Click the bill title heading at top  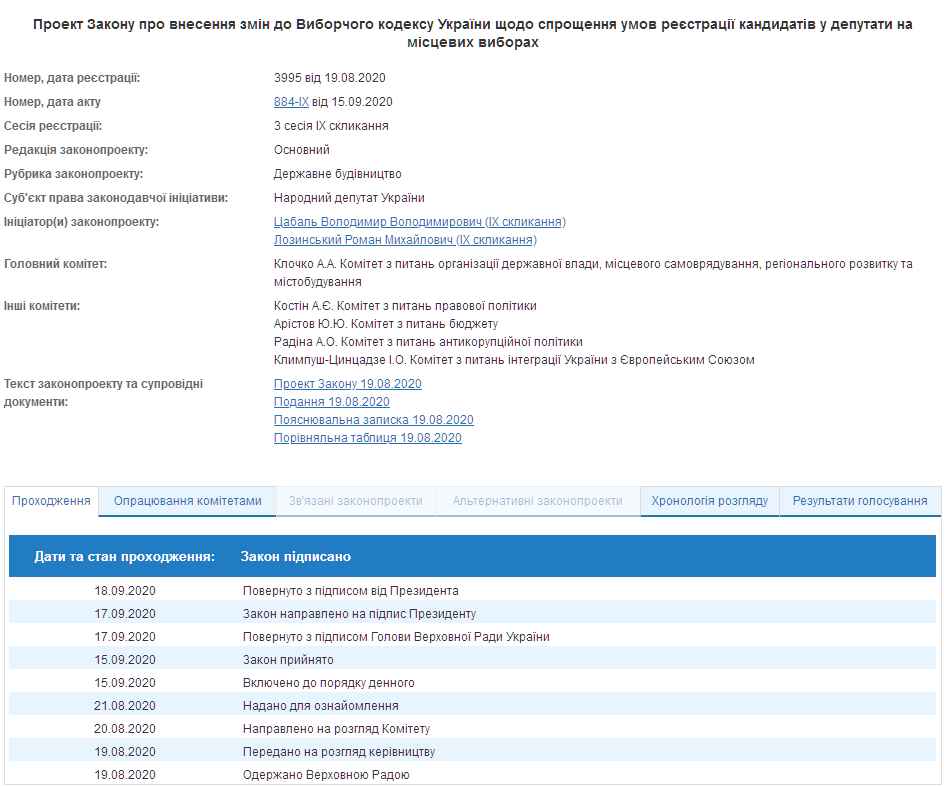(473, 33)
